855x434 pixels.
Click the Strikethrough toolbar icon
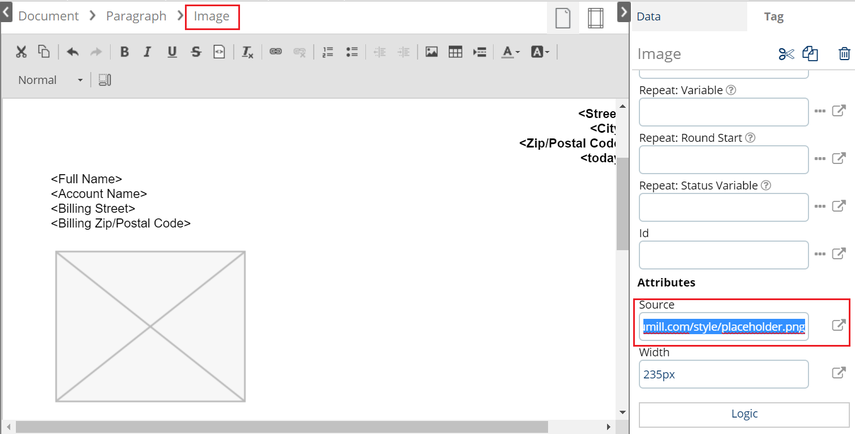[195, 52]
